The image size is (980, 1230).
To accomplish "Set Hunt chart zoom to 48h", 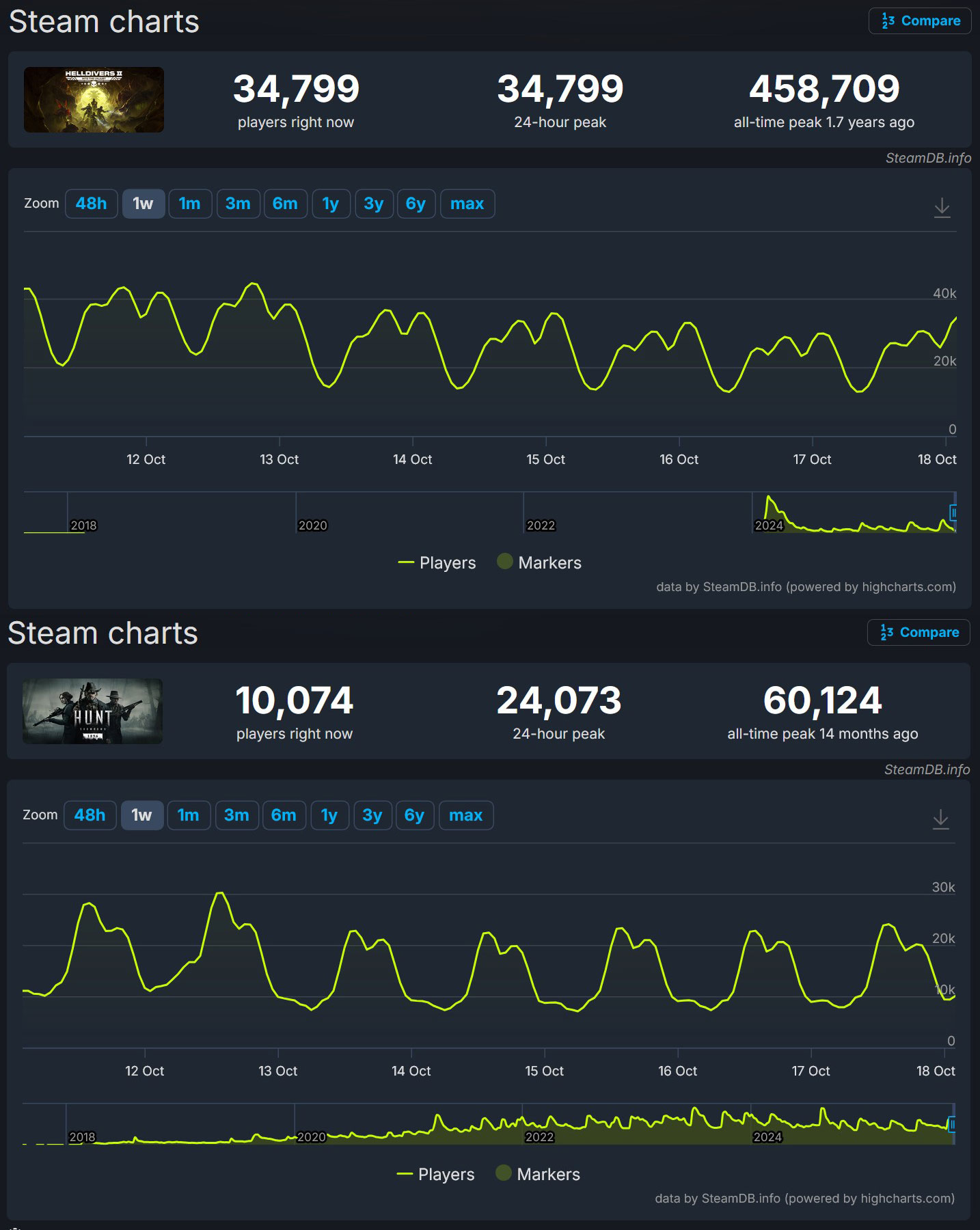I will pos(90,815).
